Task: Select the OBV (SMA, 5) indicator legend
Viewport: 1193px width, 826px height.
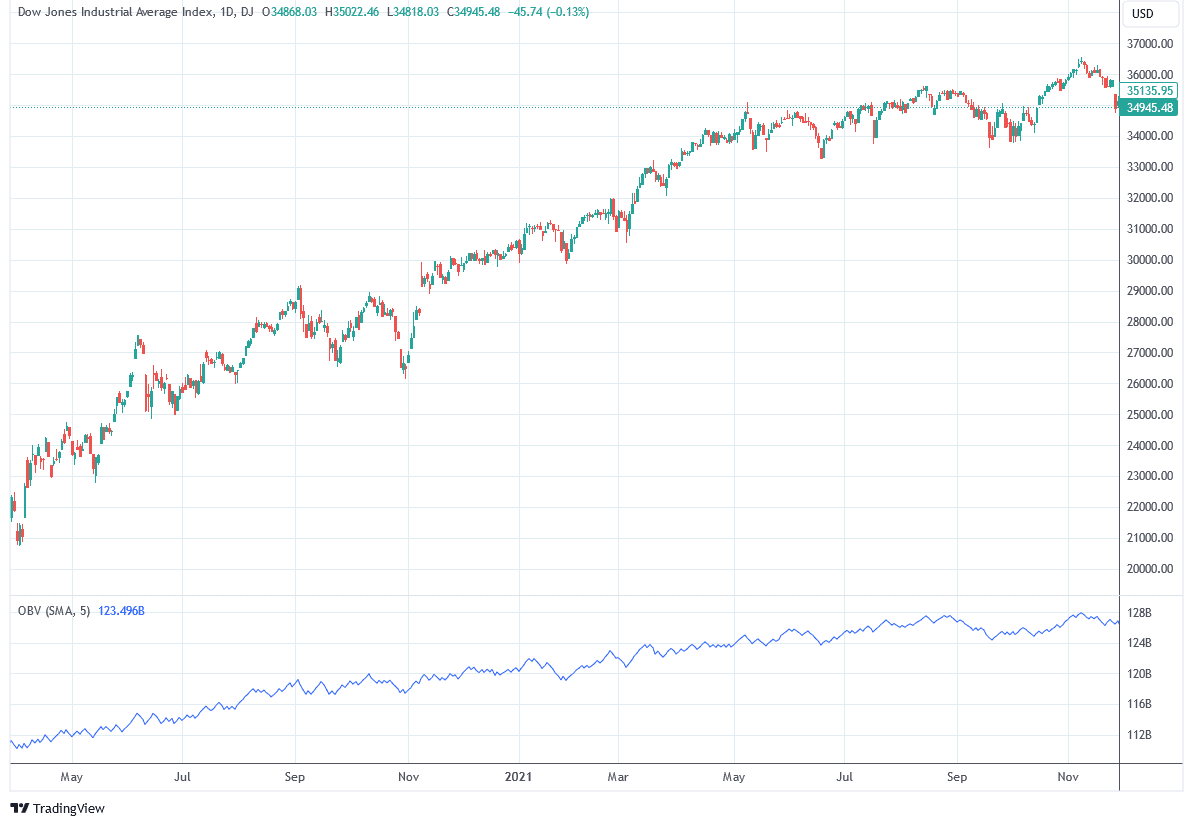Action: click(x=54, y=610)
